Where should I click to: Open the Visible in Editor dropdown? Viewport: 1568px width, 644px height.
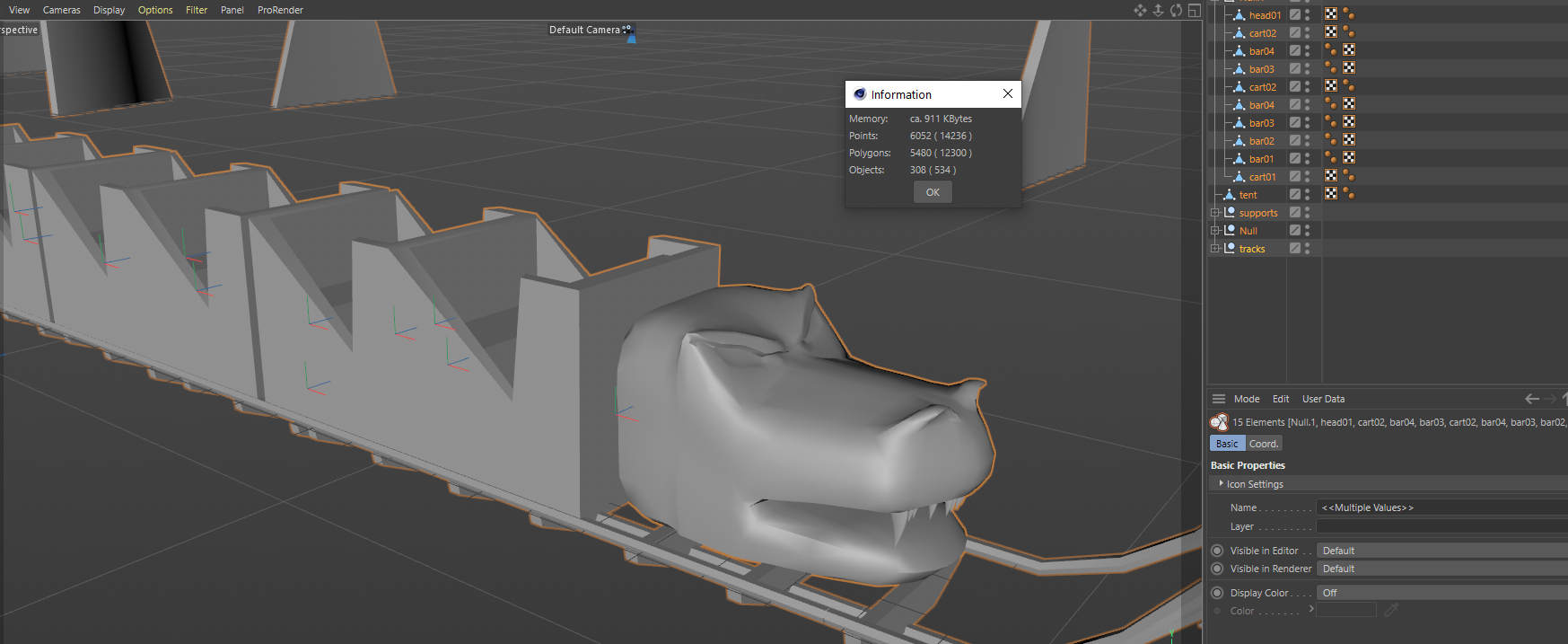coord(1442,551)
